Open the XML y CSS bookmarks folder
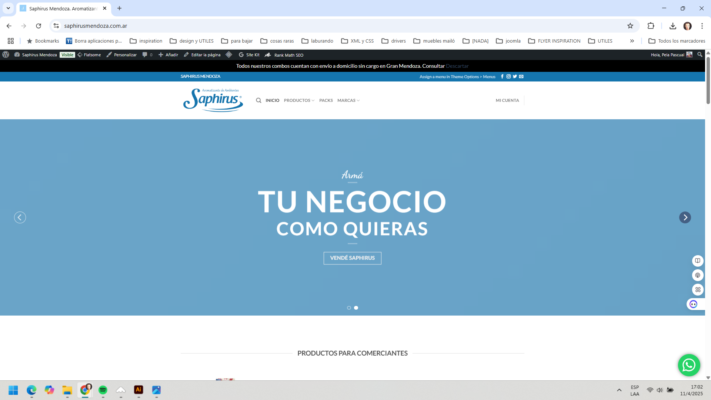 pyautogui.click(x=357, y=41)
